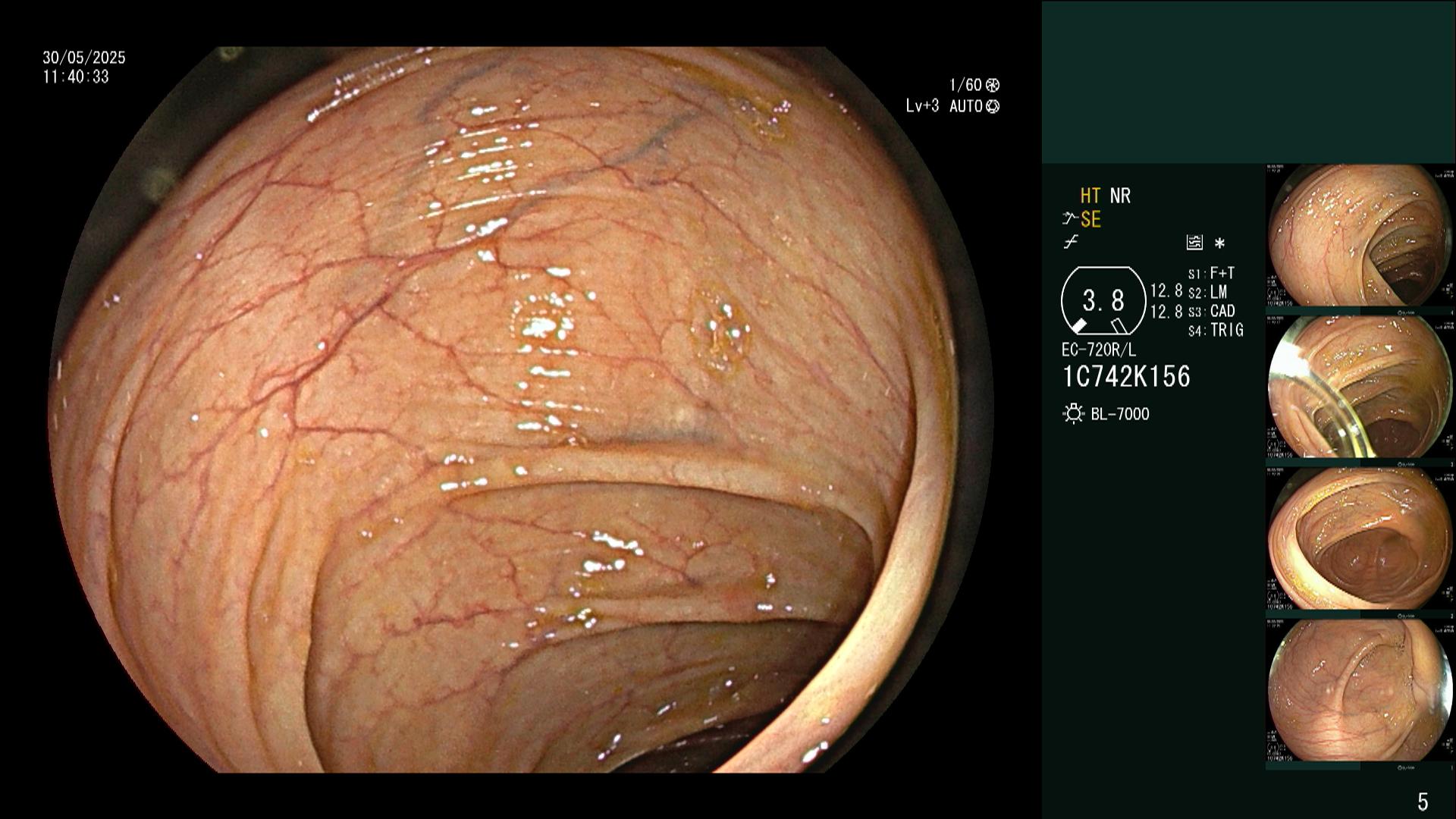Click the captured image count 5
Screen dimensions: 1456x819
[1423, 802]
